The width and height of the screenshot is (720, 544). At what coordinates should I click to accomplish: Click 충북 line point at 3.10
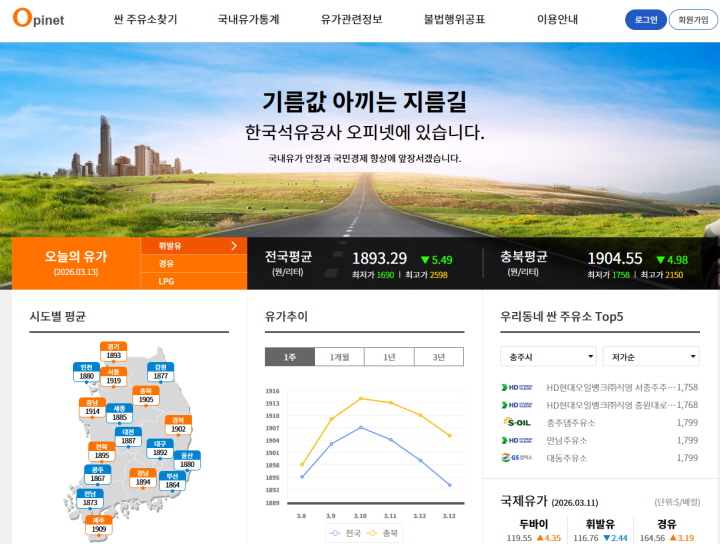pyautogui.click(x=361, y=398)
